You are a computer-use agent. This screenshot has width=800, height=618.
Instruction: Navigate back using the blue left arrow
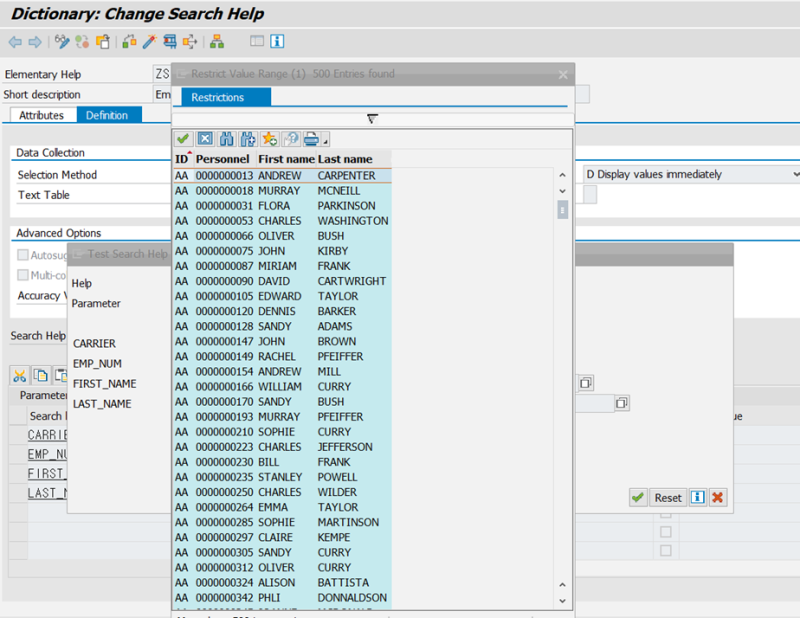click(x=14, y=41)
